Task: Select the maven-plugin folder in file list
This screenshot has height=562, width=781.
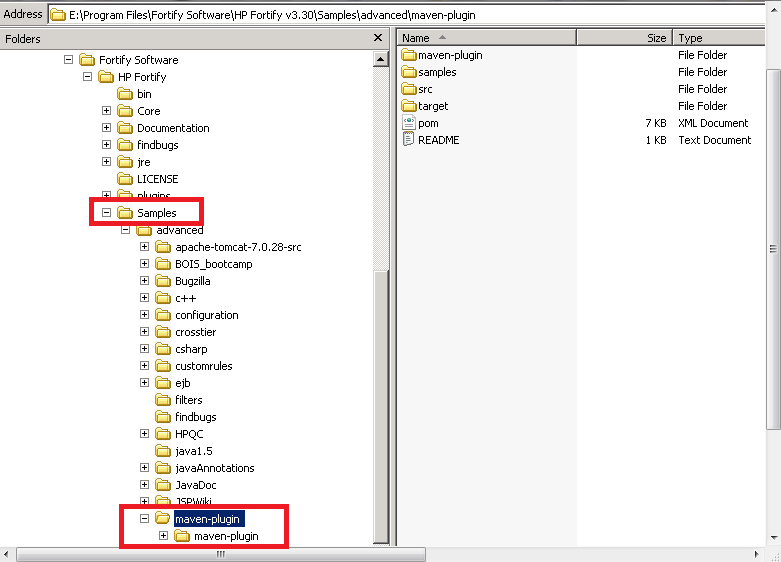Action: [x=450, y=55]
